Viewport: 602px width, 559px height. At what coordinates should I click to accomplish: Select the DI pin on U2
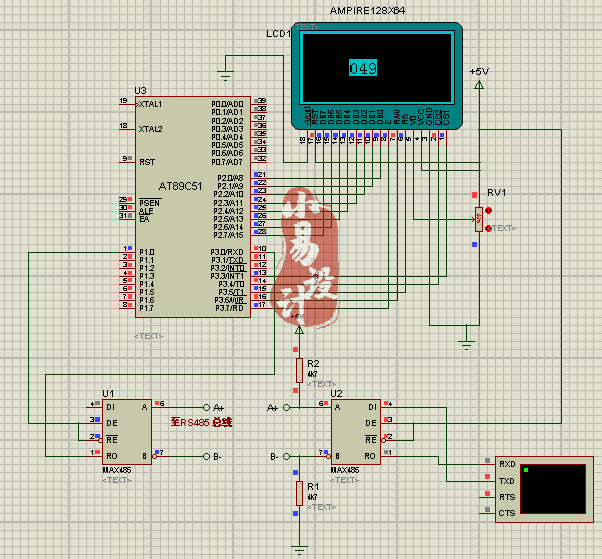click(372, 407)
